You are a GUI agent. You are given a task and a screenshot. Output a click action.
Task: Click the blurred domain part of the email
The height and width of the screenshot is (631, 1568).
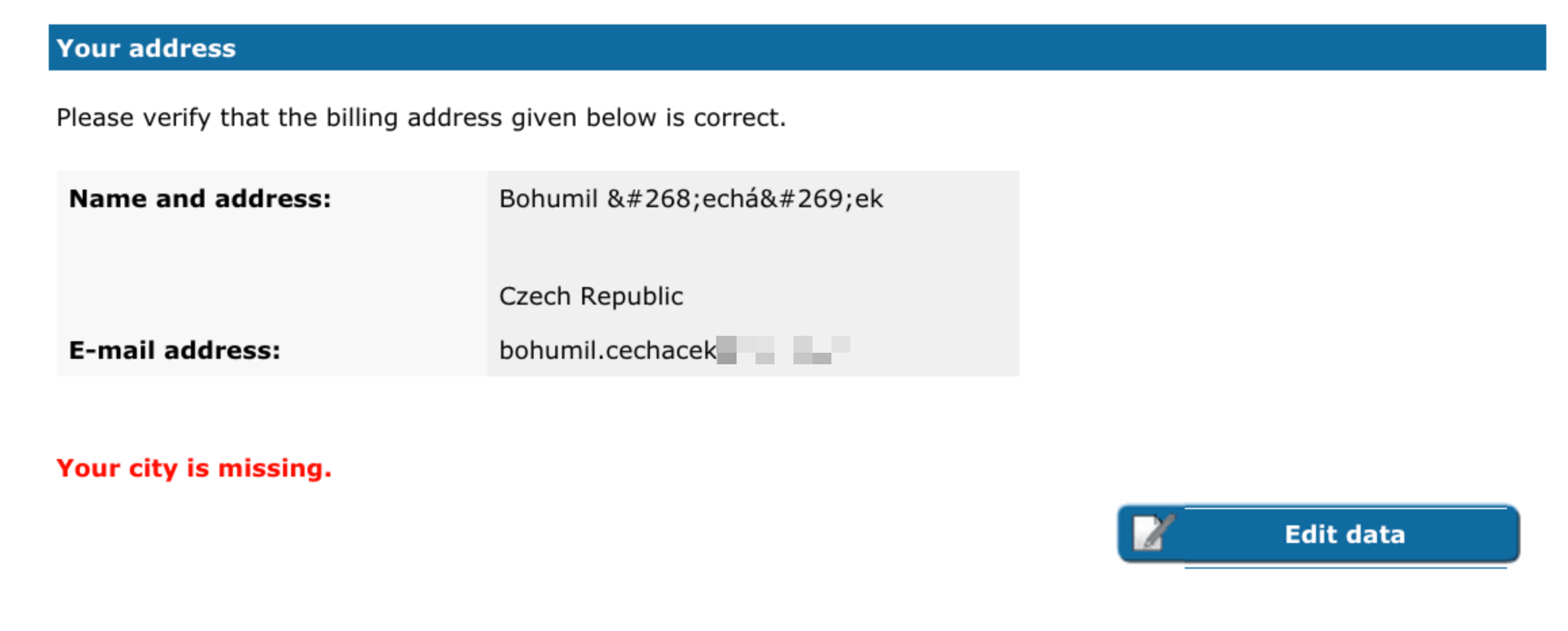(x=783, y=349)
